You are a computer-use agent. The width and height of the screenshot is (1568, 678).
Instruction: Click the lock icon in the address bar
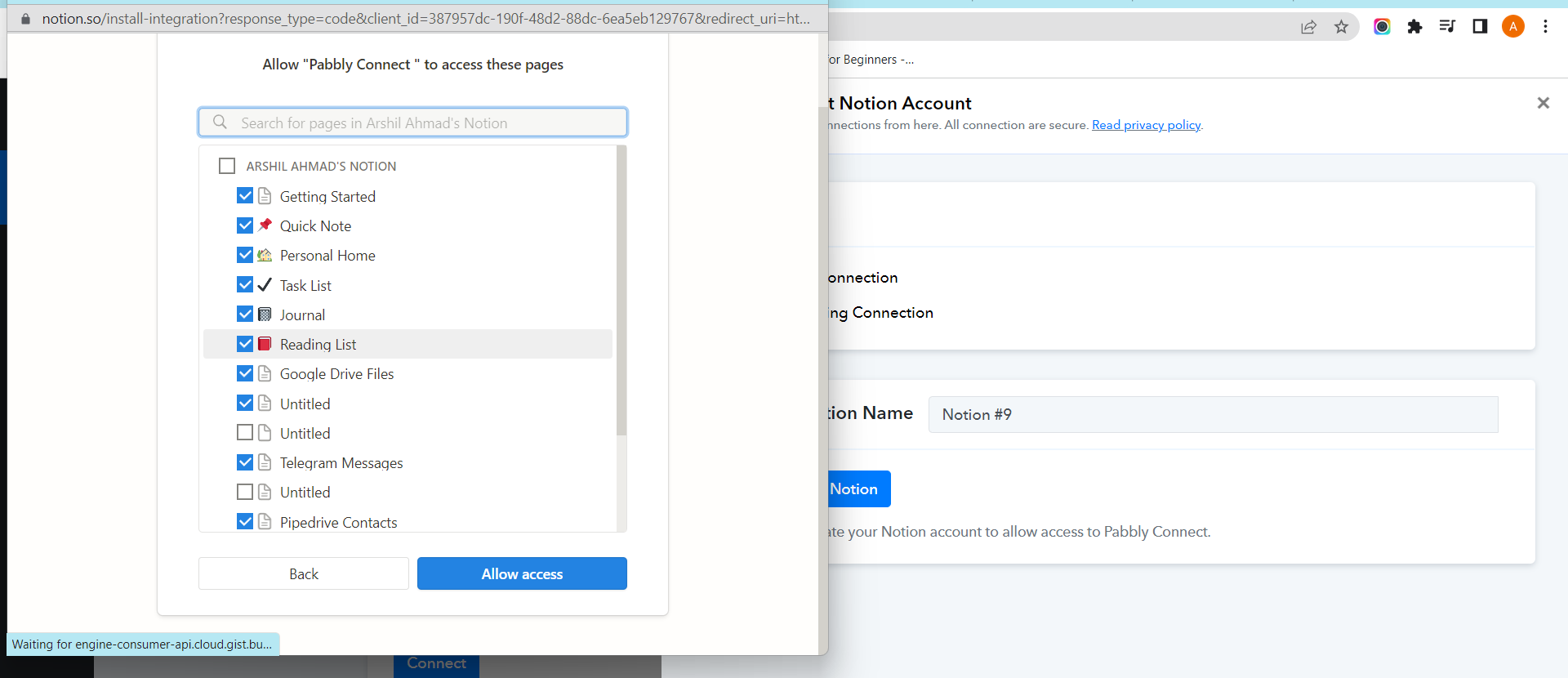pyautogui.click(x=25, y=19)
